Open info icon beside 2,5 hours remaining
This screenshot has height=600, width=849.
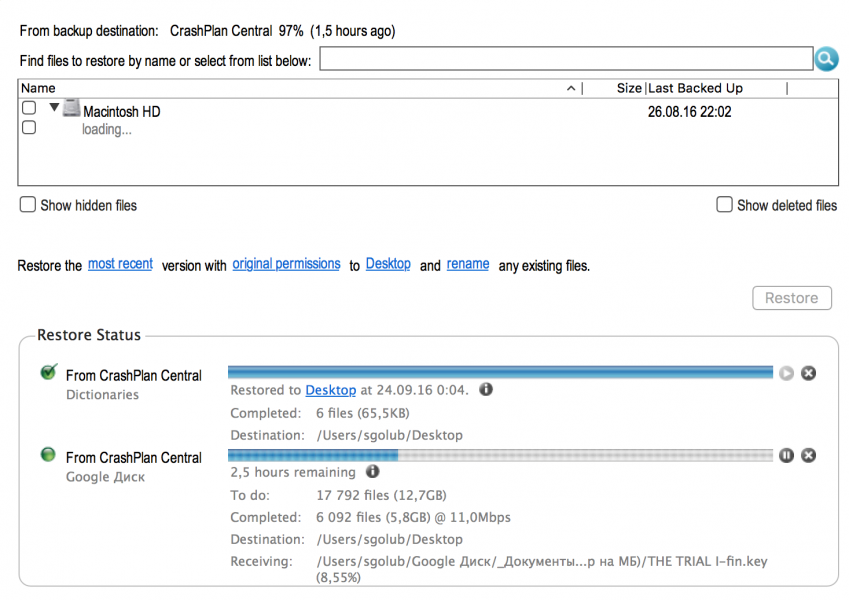point(372,472)
